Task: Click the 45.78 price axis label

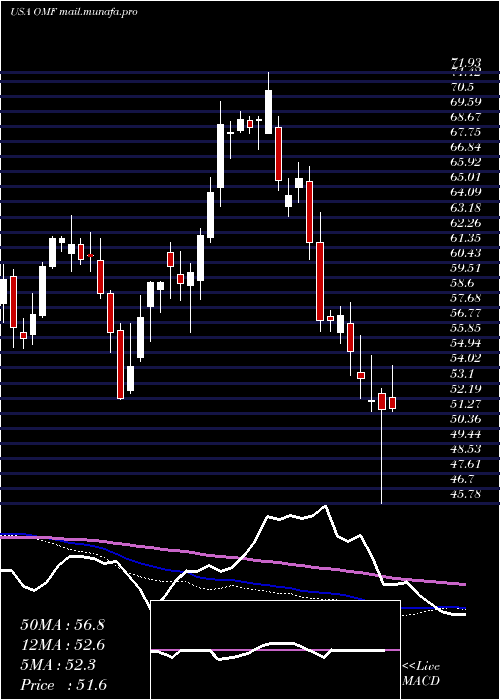Action: point(467,495)
